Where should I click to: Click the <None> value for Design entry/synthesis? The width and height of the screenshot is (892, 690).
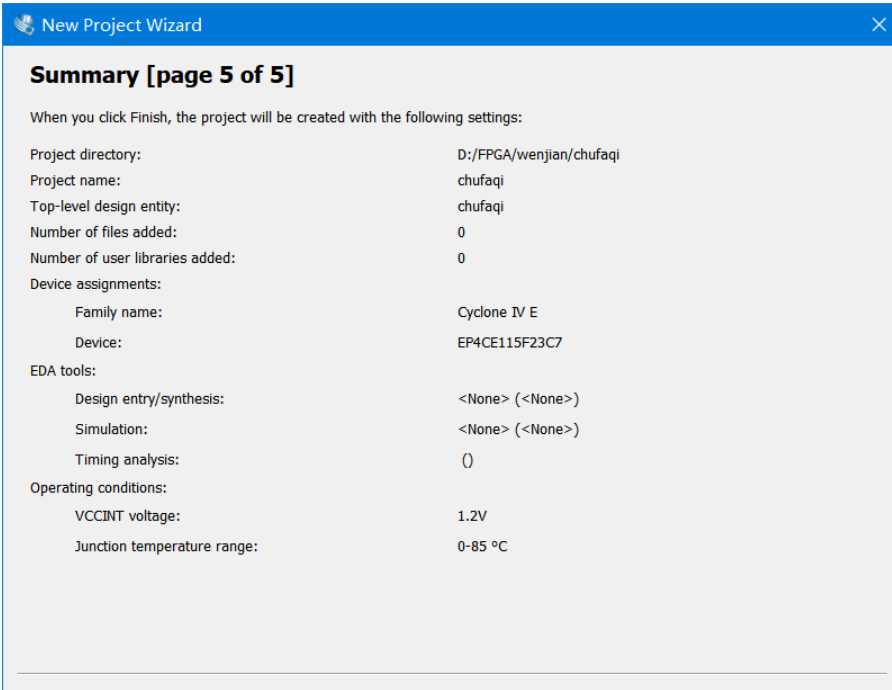(518, 399)
